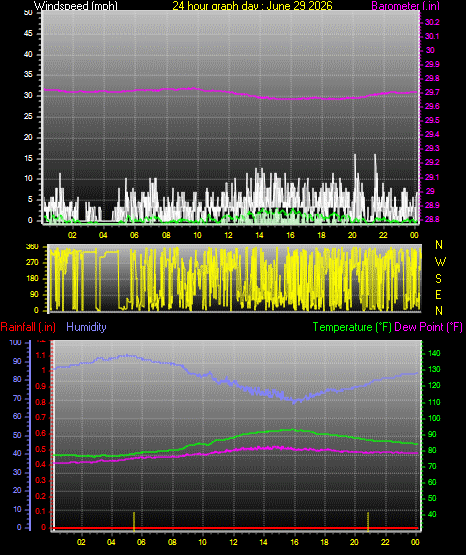Click the rainfall axis value "0.7"
This screenshot has height=555, width=466.
point(41,418)
